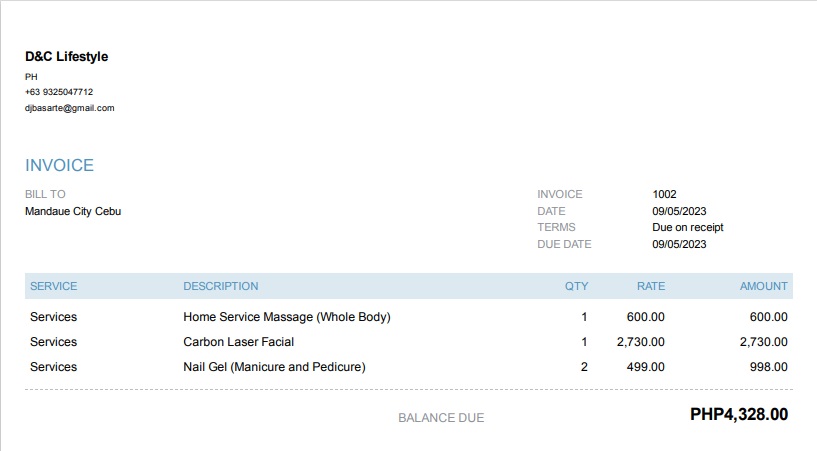817x451 pixels.
Task: Click the blue INVOICE heading
Action: [59, 166]
